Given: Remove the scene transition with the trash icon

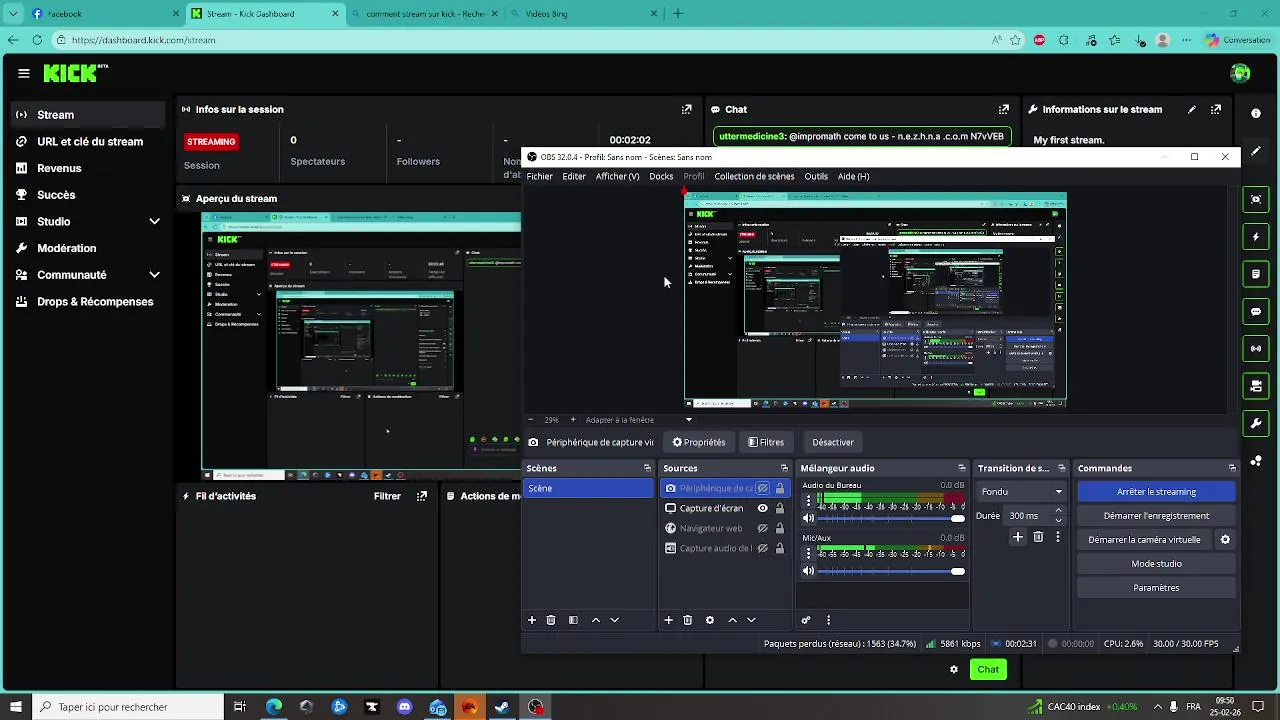Looking at the screenshot, I should click(x=1038, y=537).
